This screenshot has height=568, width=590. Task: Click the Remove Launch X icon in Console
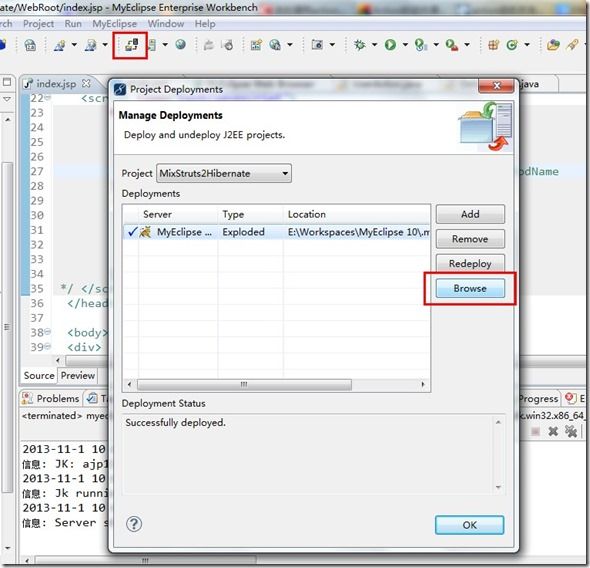[x=553, y=431]
